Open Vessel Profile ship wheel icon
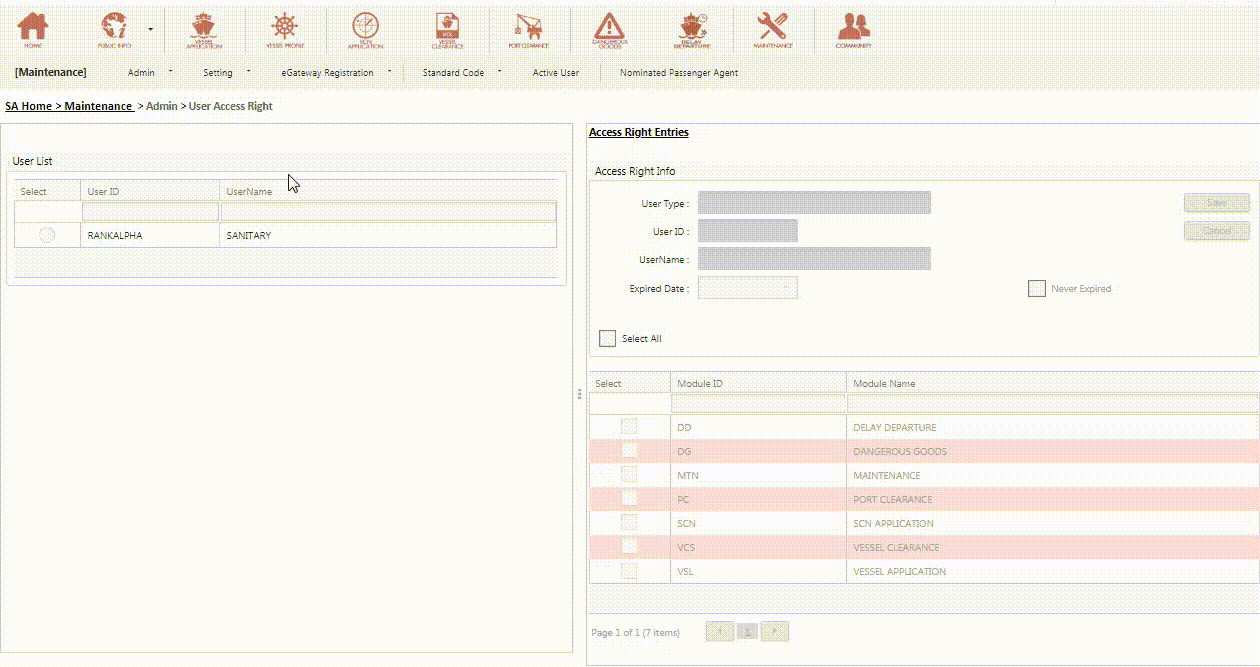1260x667 pixels. pyautogui.click(x=285, y=29)
